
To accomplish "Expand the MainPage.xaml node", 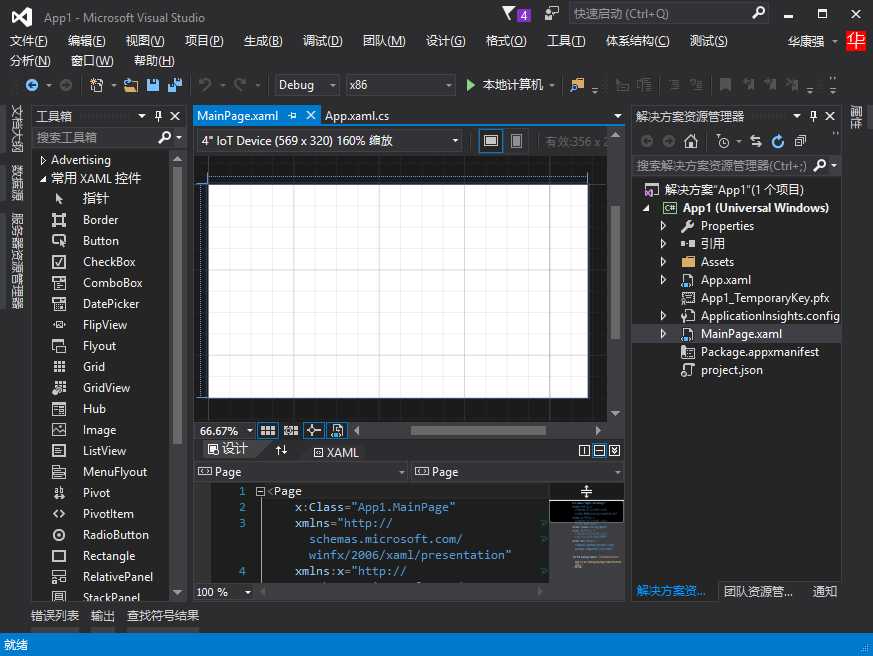I will point(663,334).
